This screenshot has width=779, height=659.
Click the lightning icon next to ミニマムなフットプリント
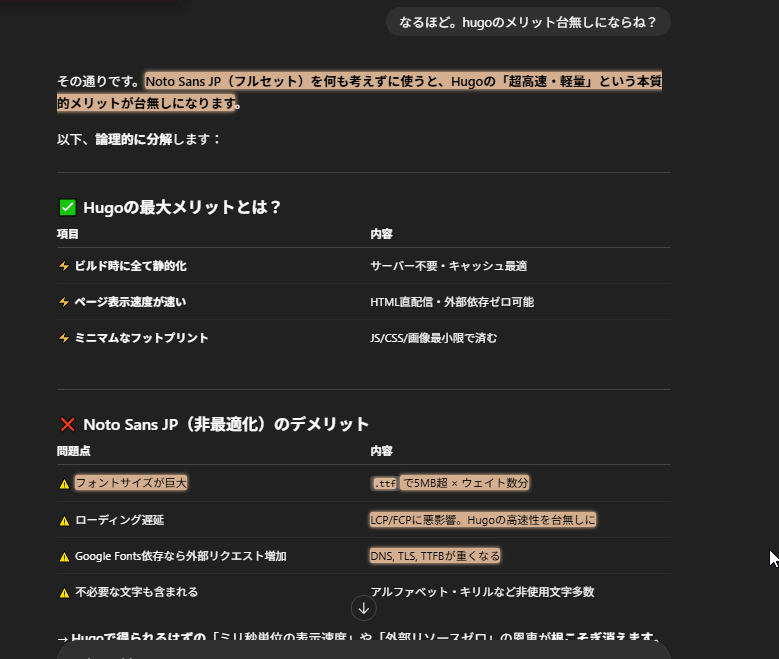[64, 339]
